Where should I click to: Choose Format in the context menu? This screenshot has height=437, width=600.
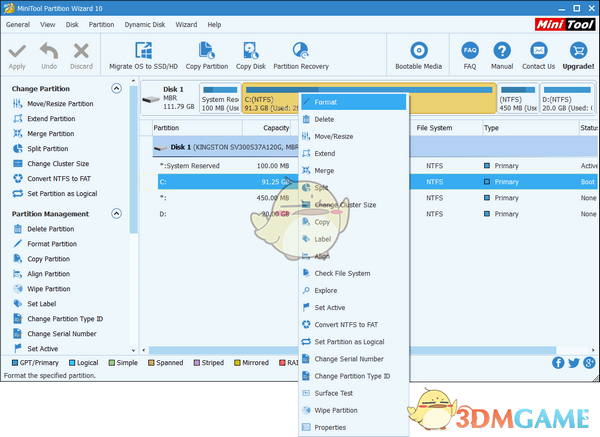pyautogui.click(x=326, y=102)
